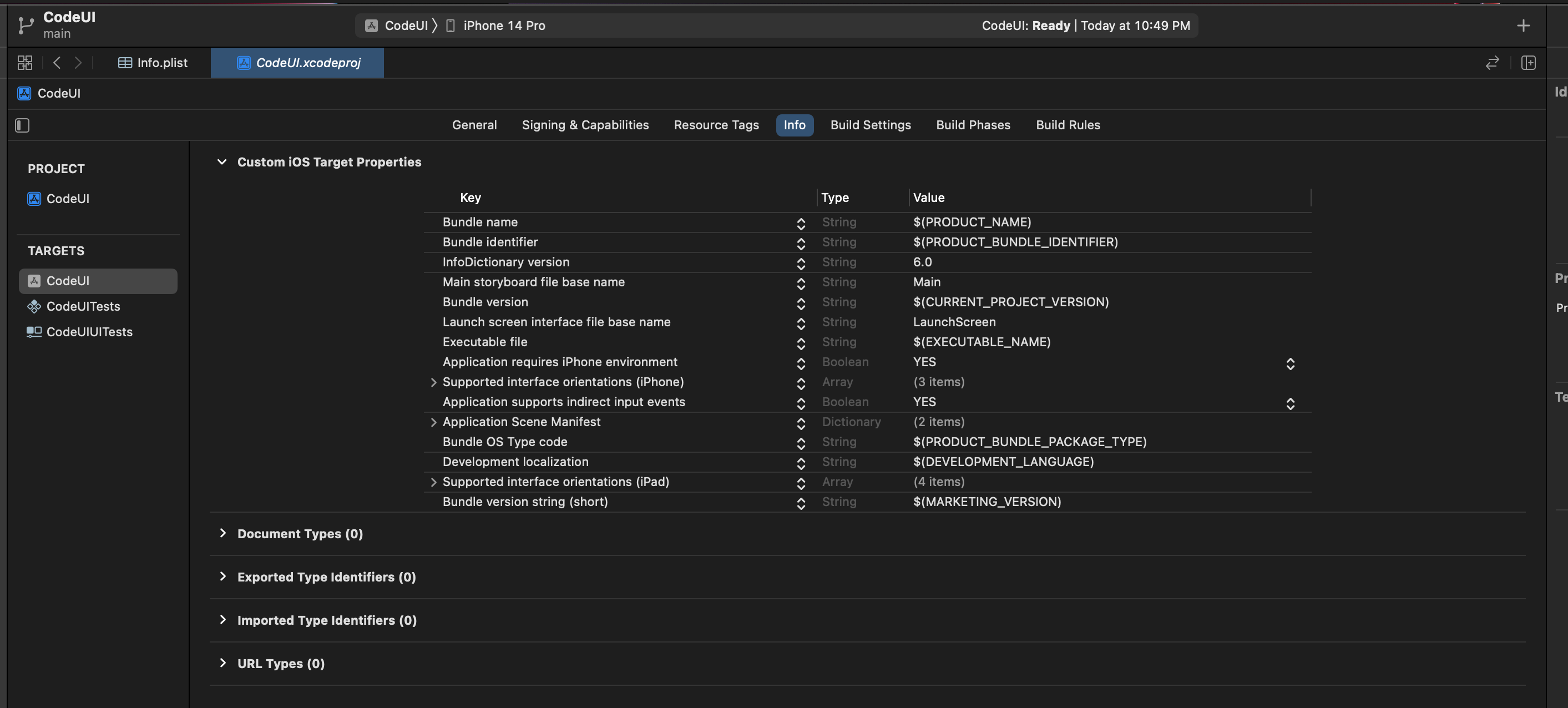Click the 6.0 InfoDictionary version value
This screenshot has width=1568, height=708.
(922, 262)
